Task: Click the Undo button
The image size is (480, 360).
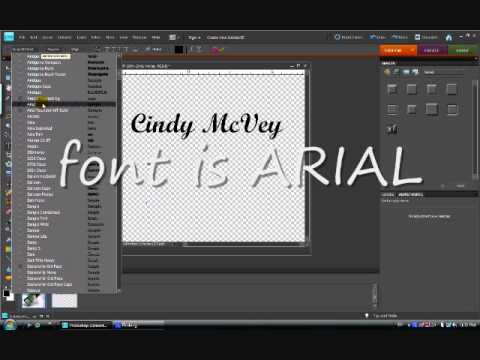Action: point(378,37)
